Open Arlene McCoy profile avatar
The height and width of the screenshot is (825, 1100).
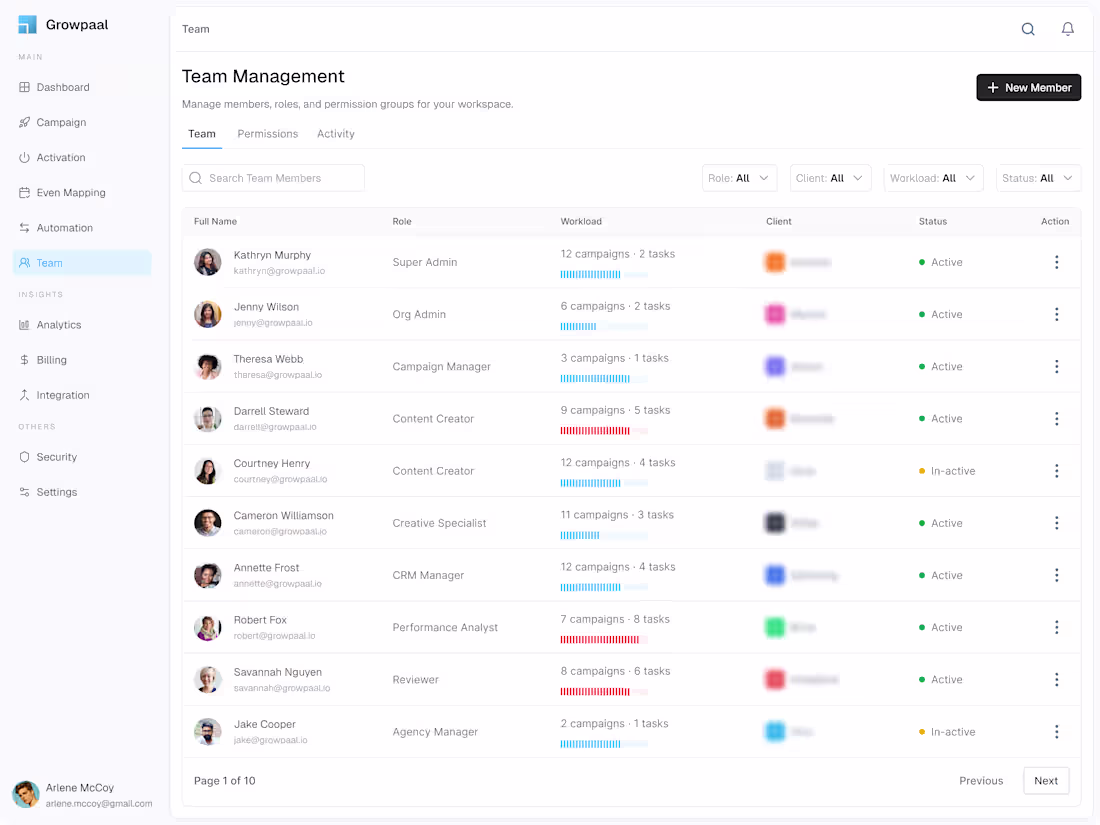click(26, 795)
